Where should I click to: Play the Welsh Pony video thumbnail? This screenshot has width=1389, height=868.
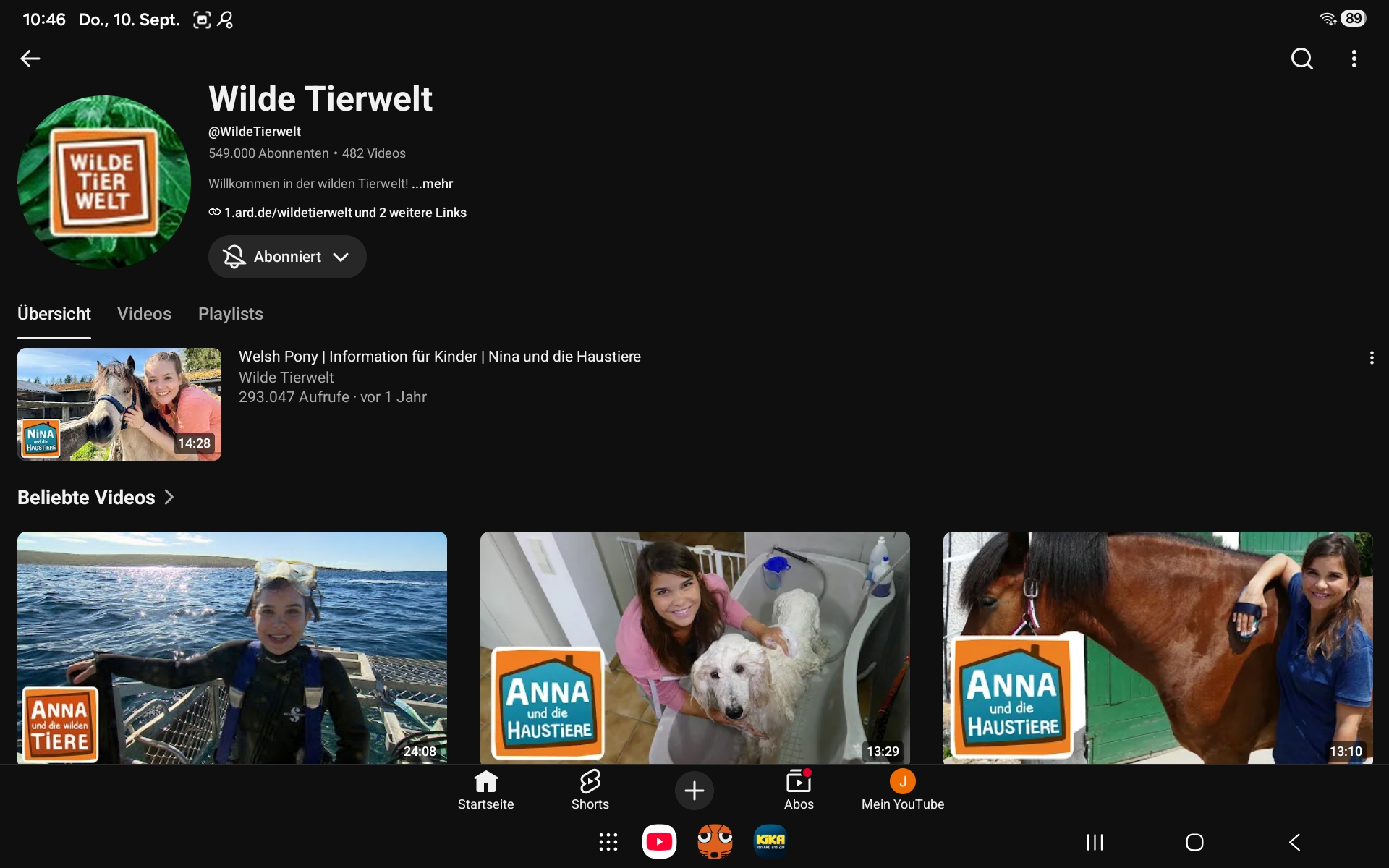click(x=119, y=404)
